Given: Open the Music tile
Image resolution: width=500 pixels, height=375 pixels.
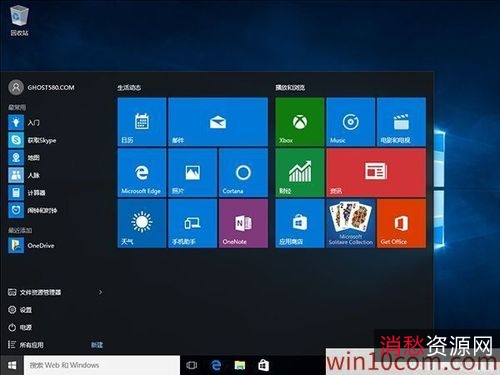Looking at the screenshot, I should click(x=351, y=122).
